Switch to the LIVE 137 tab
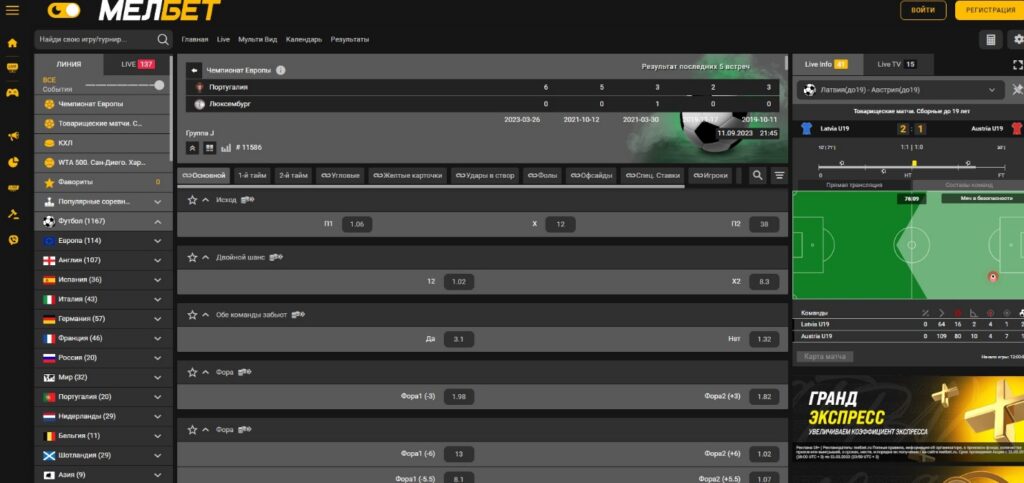 138,64
